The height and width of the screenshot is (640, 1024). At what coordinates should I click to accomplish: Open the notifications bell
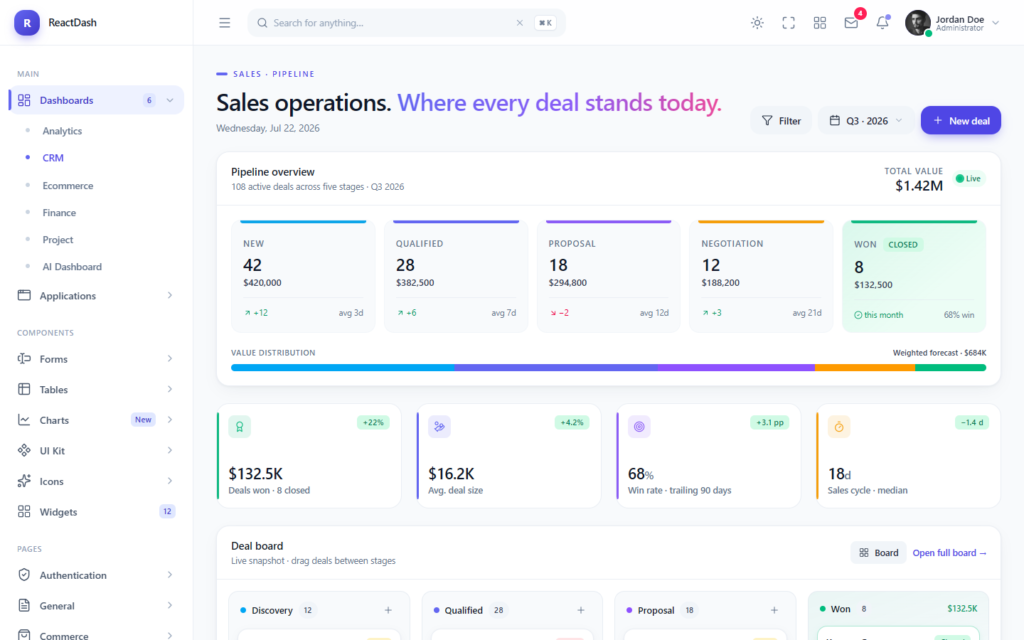(882, 23)
